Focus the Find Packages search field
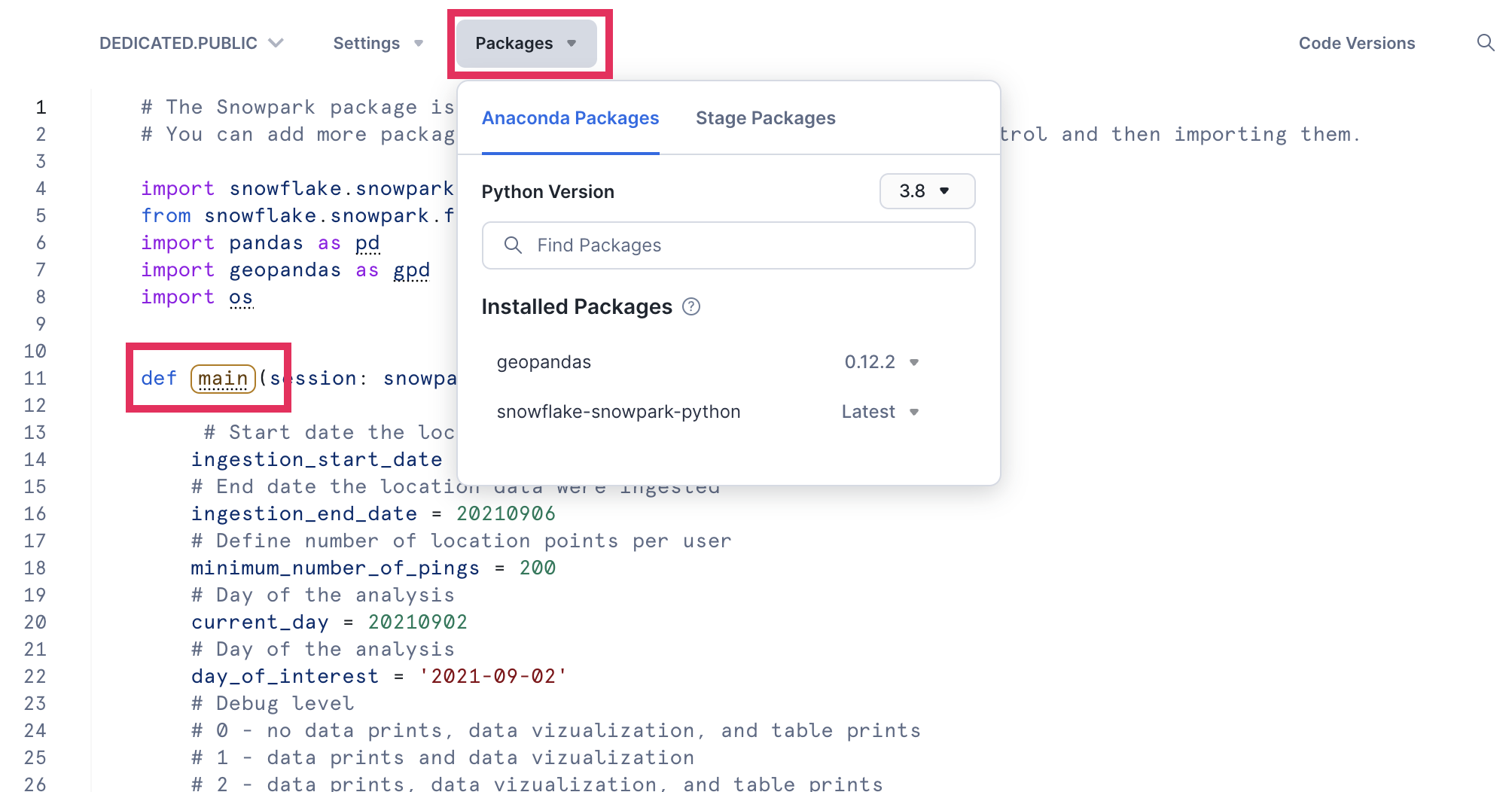The height and width of the screenshot is (792, 1512). pos(738,245)
